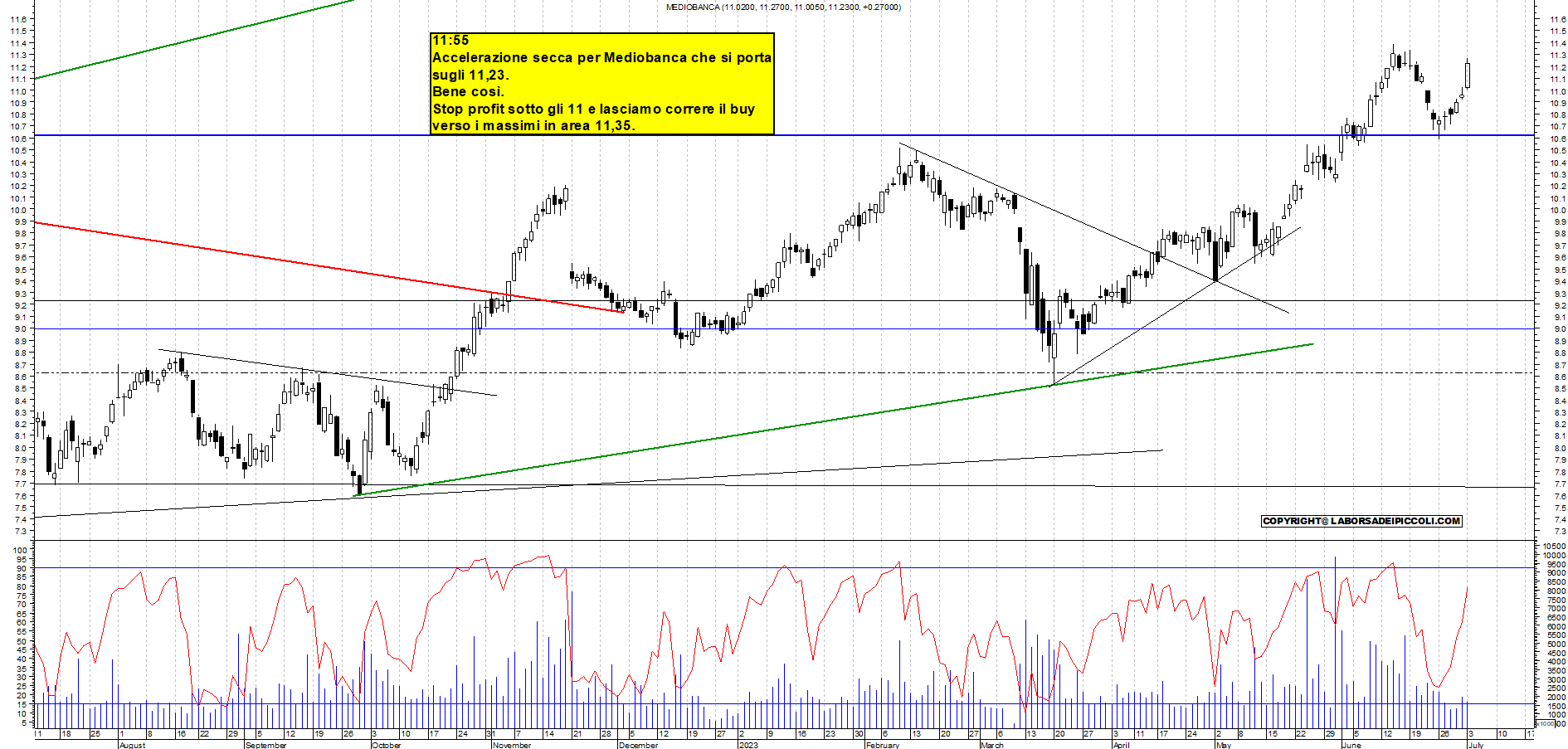Click the 'verso i massimi in area 11,35.' line
This screenshot has height=749, width=1568.
coord(533,126)
